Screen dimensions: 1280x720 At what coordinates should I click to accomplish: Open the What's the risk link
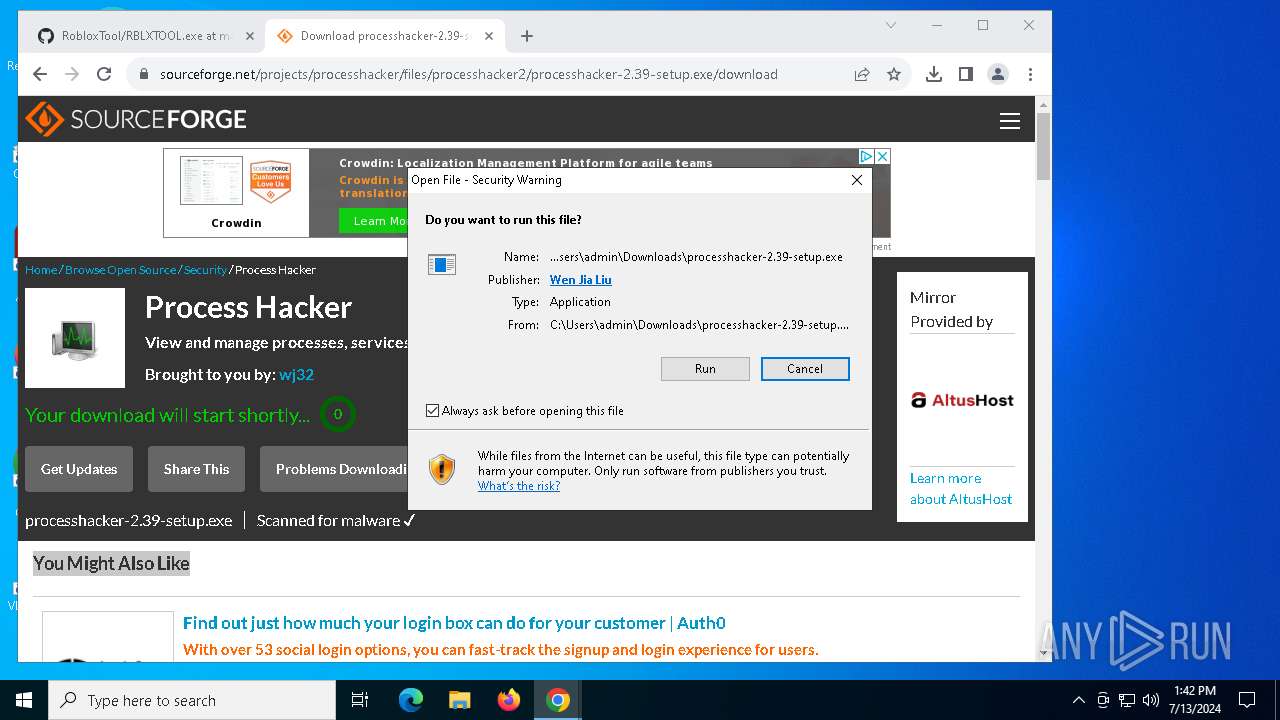click(519, 486)
